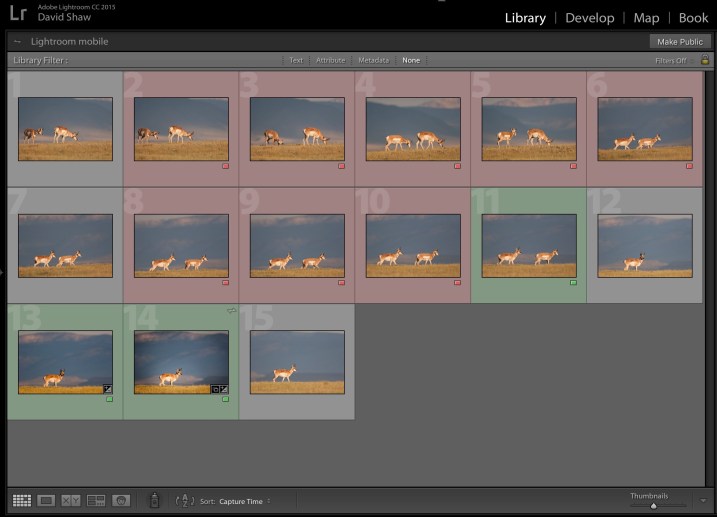Adjust the Thumbnails size slider

[653, 505]
